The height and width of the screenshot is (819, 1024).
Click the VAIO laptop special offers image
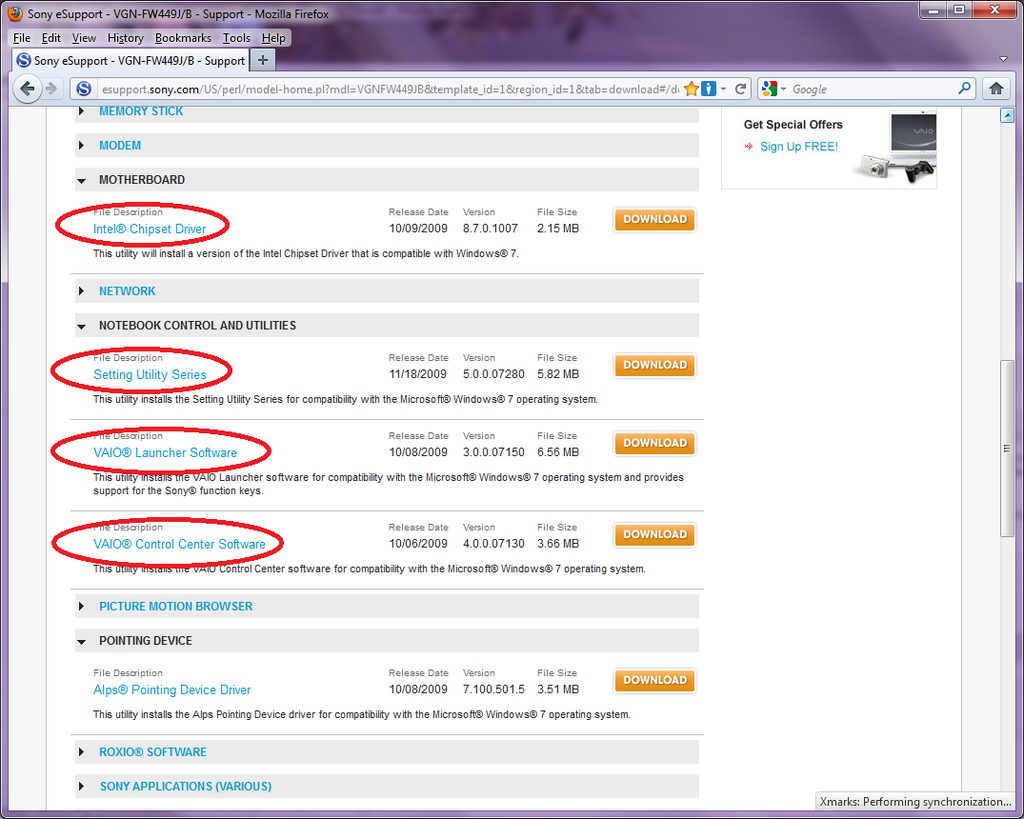pyautogui.click(x=896, y=148)
